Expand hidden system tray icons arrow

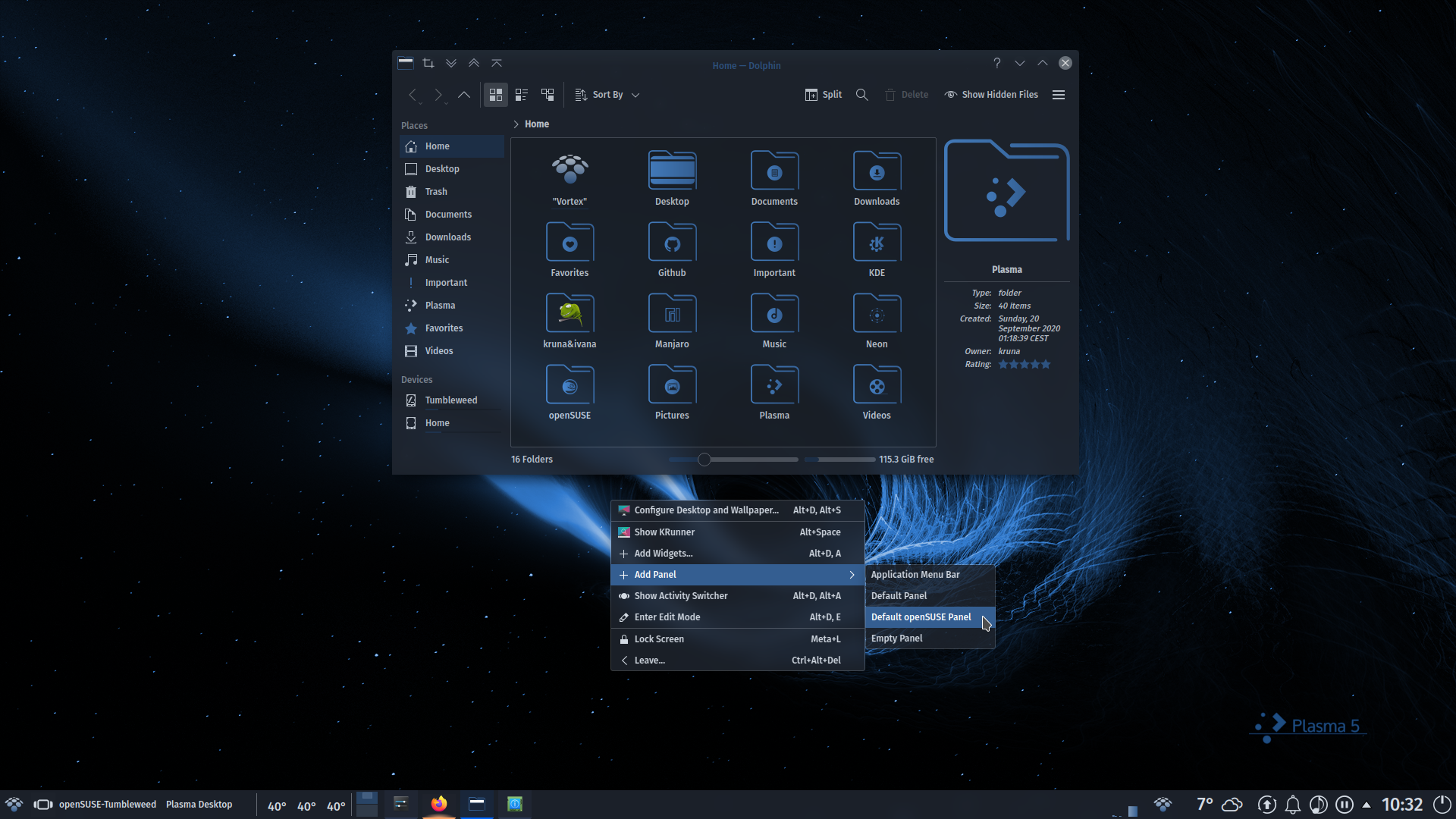click(1367, 805)
